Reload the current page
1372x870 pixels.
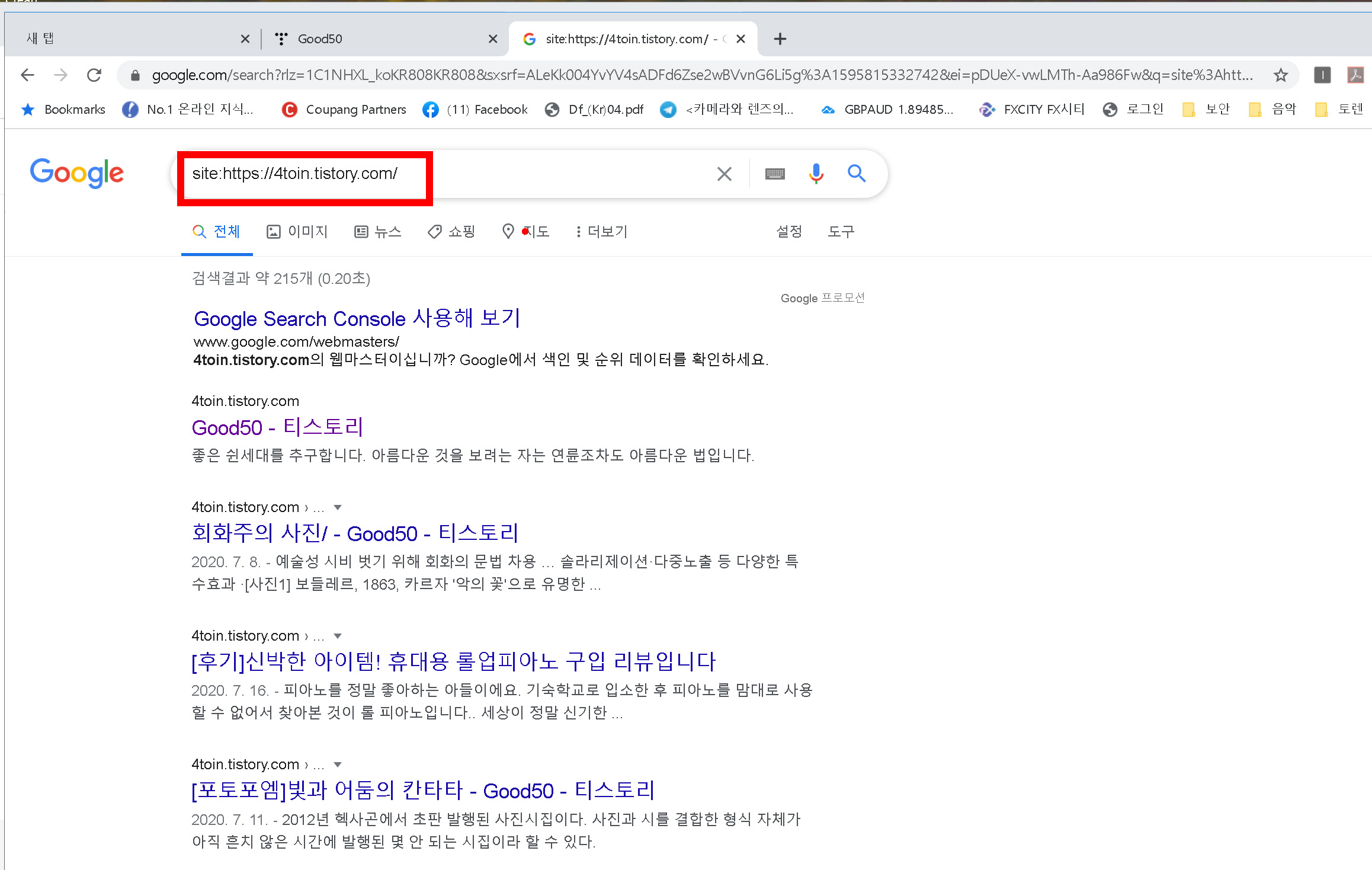tap(94, 75)
